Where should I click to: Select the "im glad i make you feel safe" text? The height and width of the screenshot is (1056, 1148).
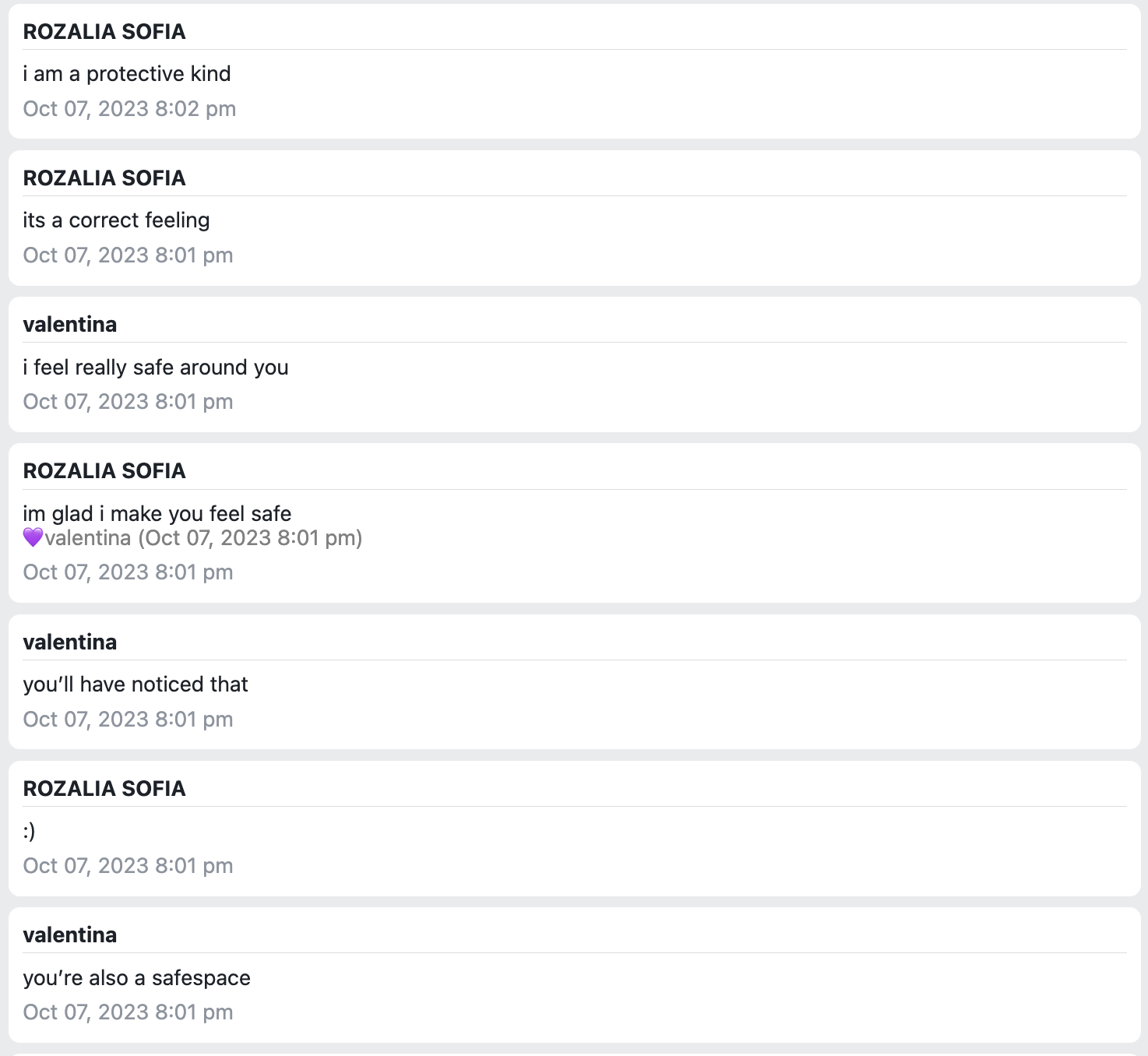157,514
